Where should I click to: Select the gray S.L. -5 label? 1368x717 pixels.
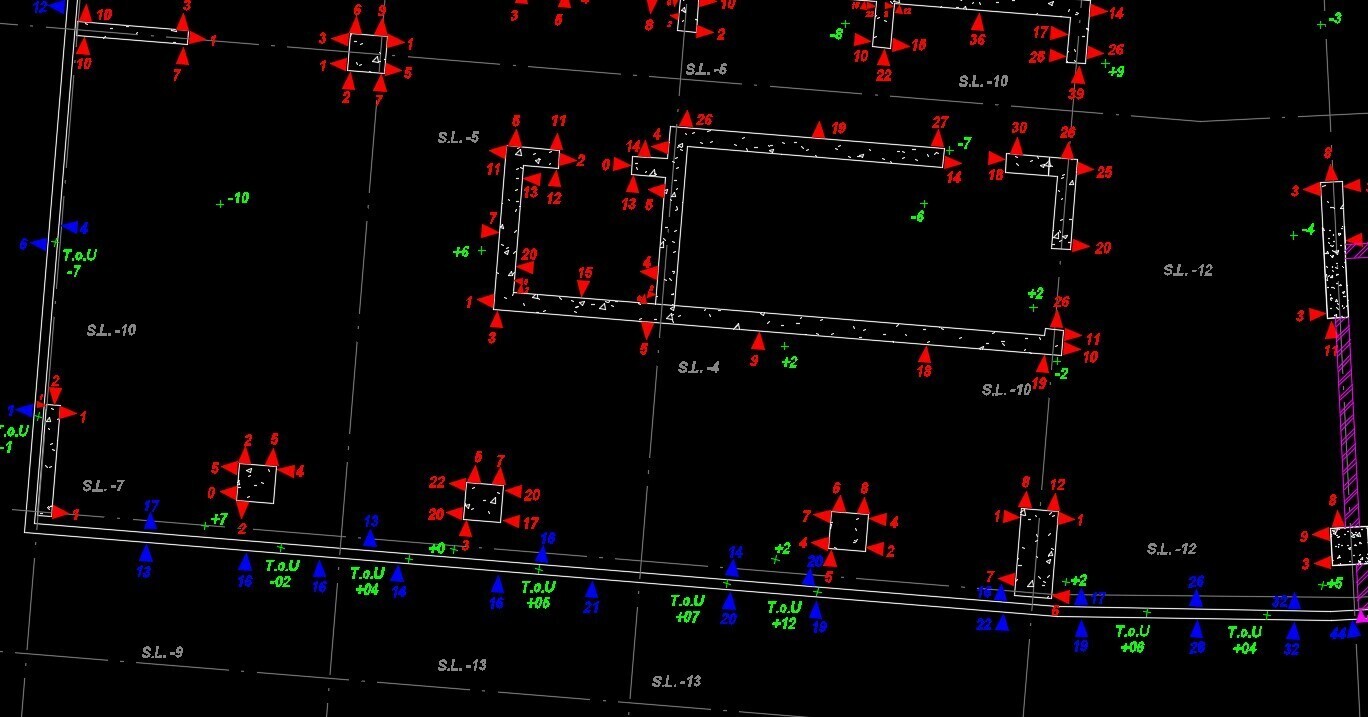click(458, 137)
